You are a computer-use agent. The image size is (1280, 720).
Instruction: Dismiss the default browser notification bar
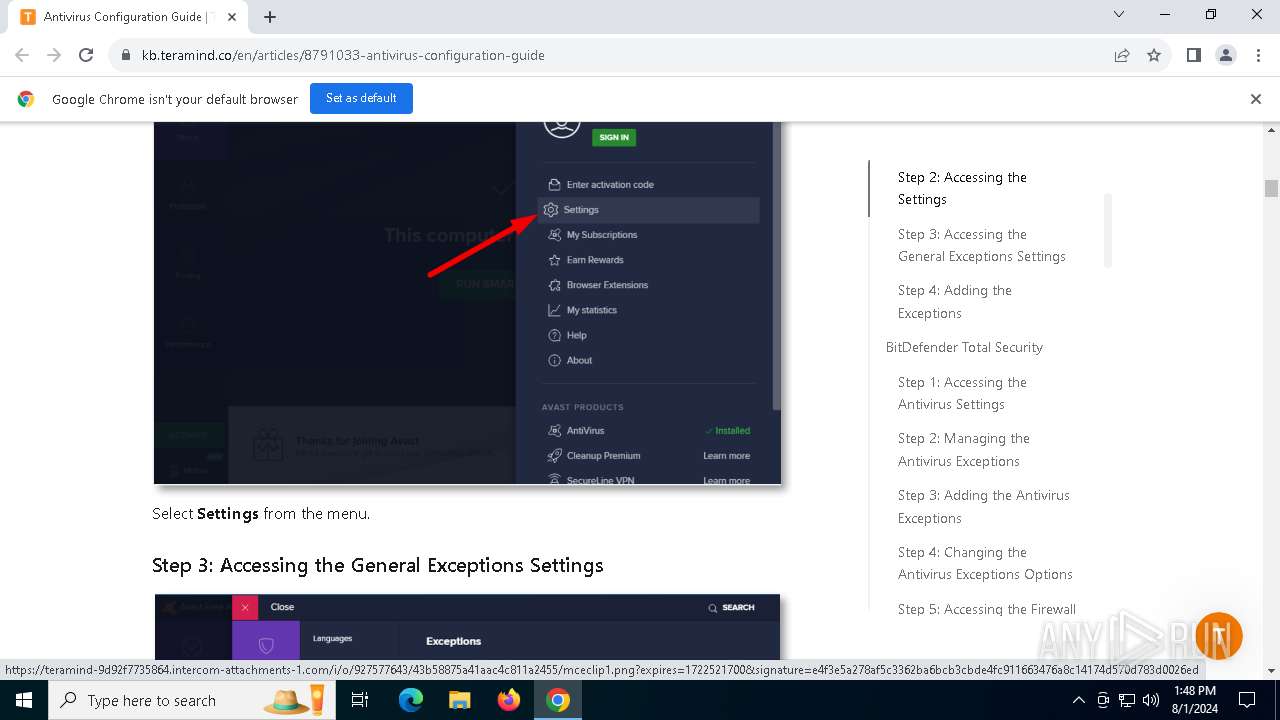(1256, 99)
